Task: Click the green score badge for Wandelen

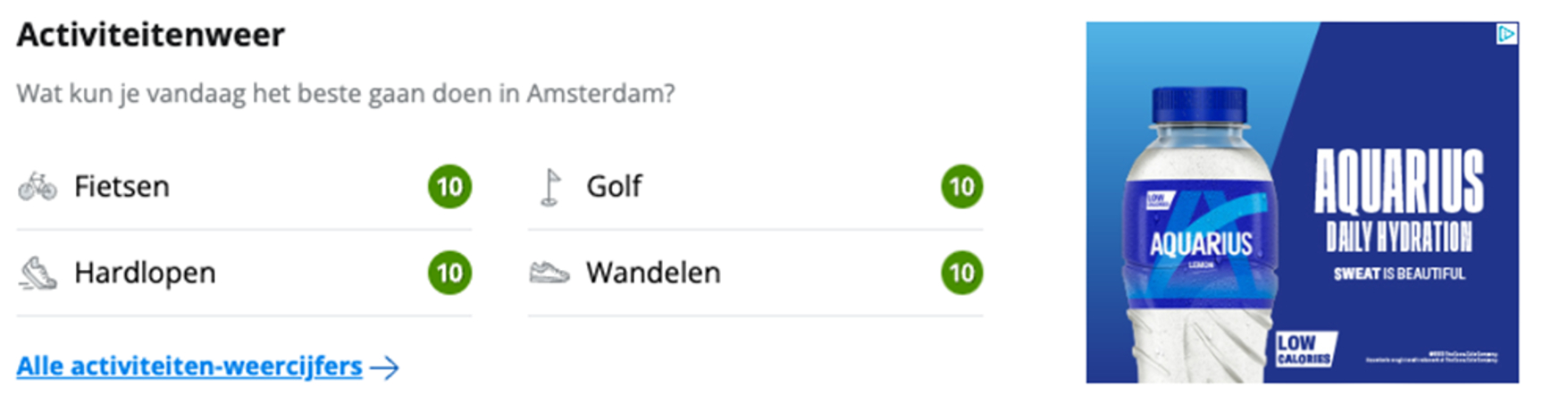Action: point(961,273)
